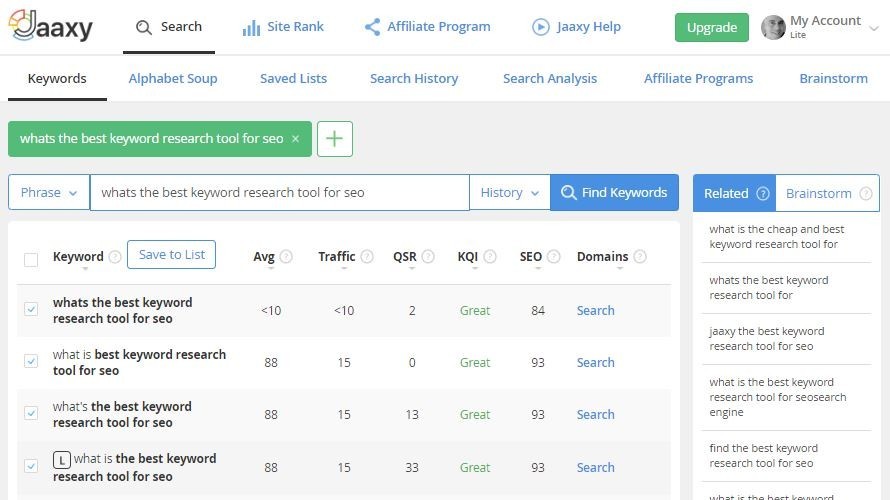Switch to the Saved Lists tab
The height and width of the screenshot is (500, 890).
(x=293, y=78)
